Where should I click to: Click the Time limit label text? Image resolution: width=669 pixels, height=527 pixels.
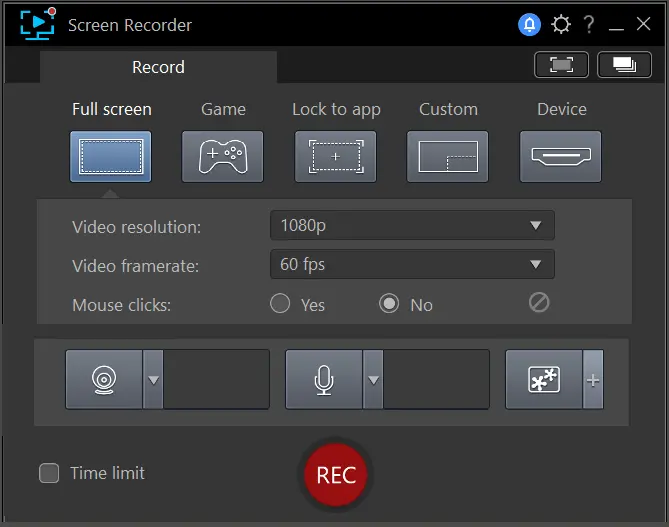point(108,473)
